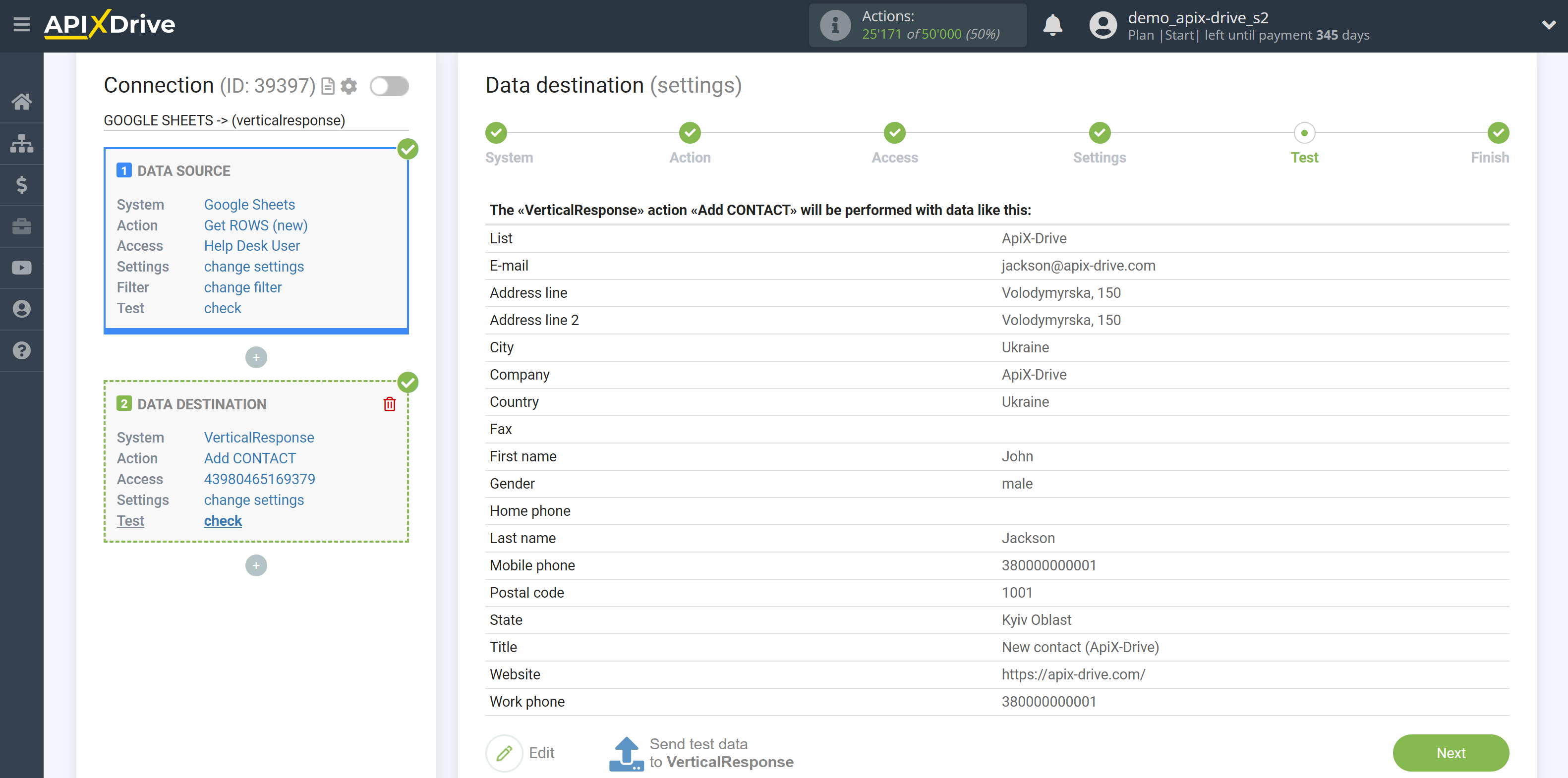The width and height of the screenshot is (1568, 778).
Task: Click the plan payment days text
Action: click(1248, 35)
